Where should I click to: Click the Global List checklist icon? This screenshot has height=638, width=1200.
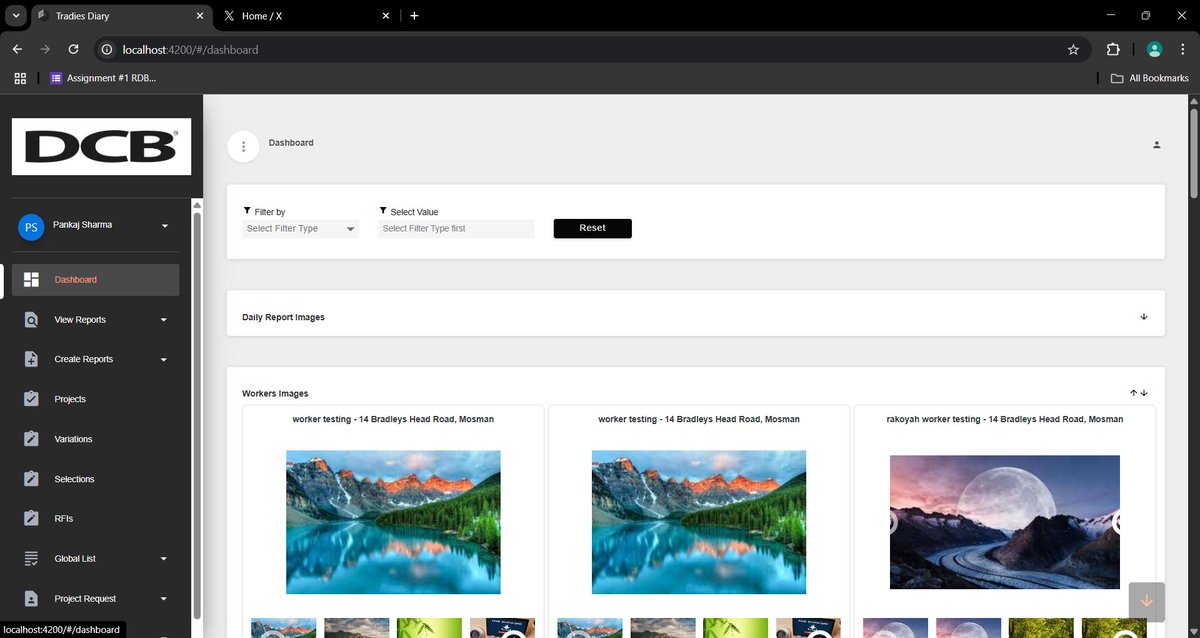click(x=32, y=559)
